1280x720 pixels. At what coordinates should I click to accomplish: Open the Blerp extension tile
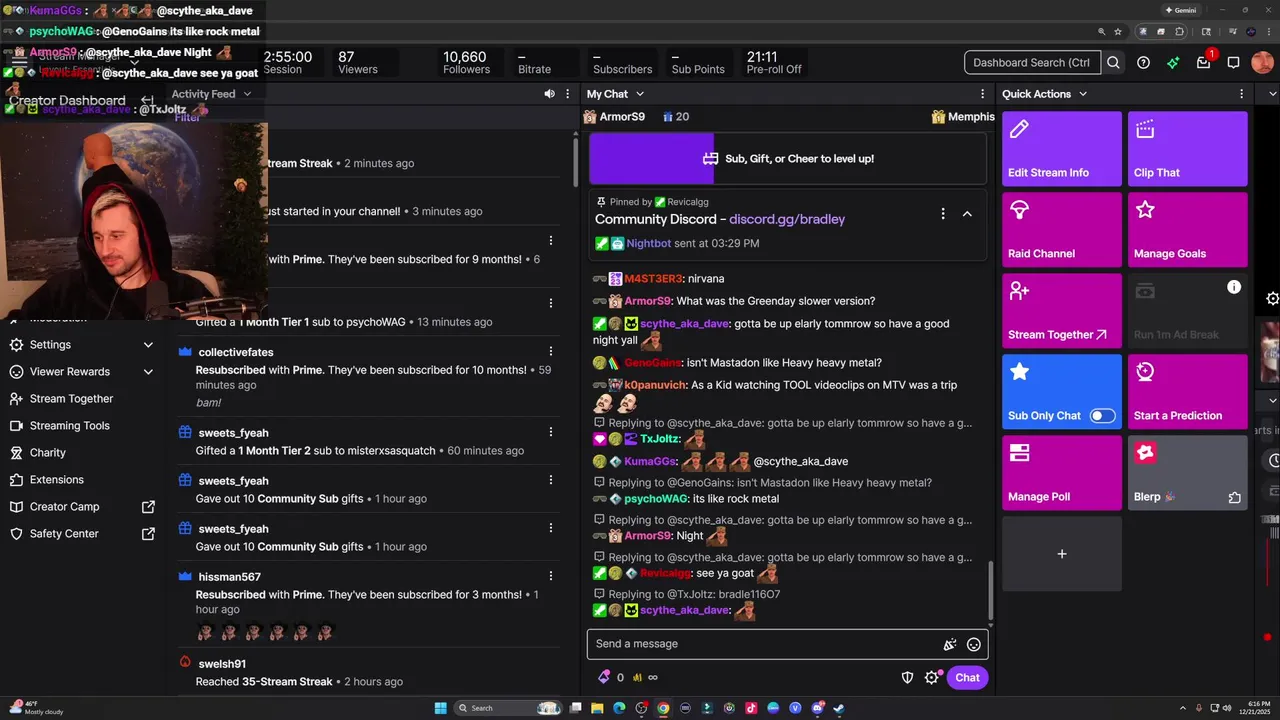coord(1188,472)
